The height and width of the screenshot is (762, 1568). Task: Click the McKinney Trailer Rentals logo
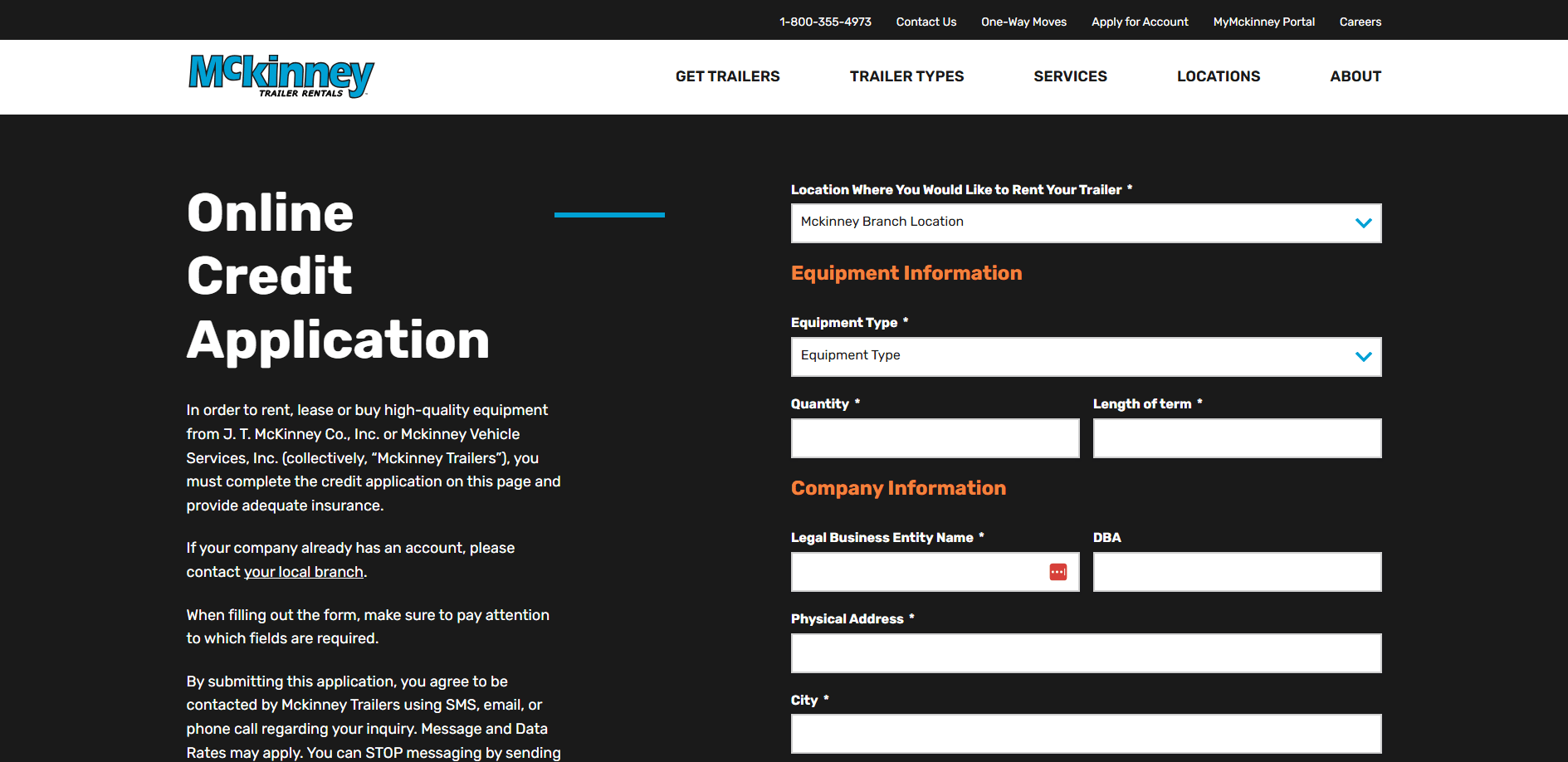tap(281, 76)
